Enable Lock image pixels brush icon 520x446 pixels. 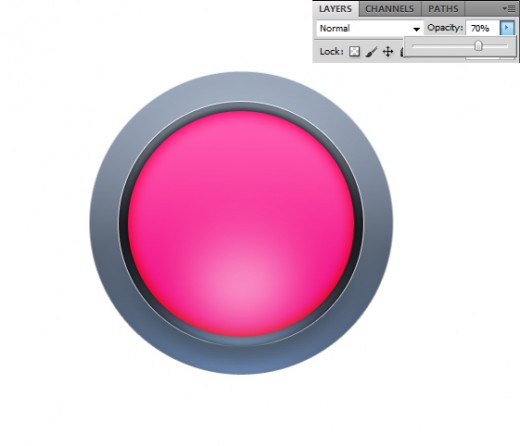[371, 52]
